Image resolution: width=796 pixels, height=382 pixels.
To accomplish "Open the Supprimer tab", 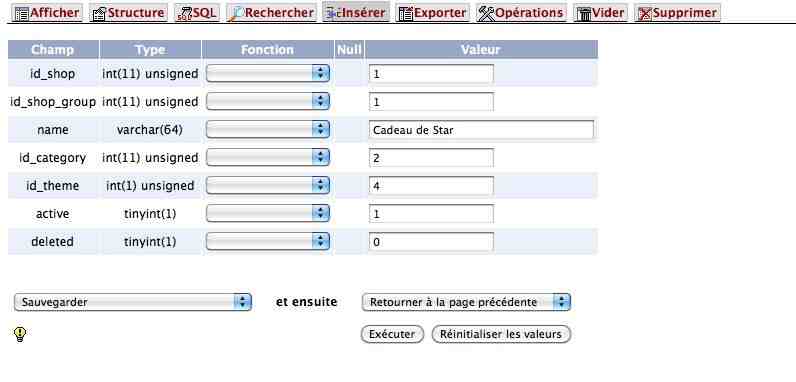I will point(677,13).
